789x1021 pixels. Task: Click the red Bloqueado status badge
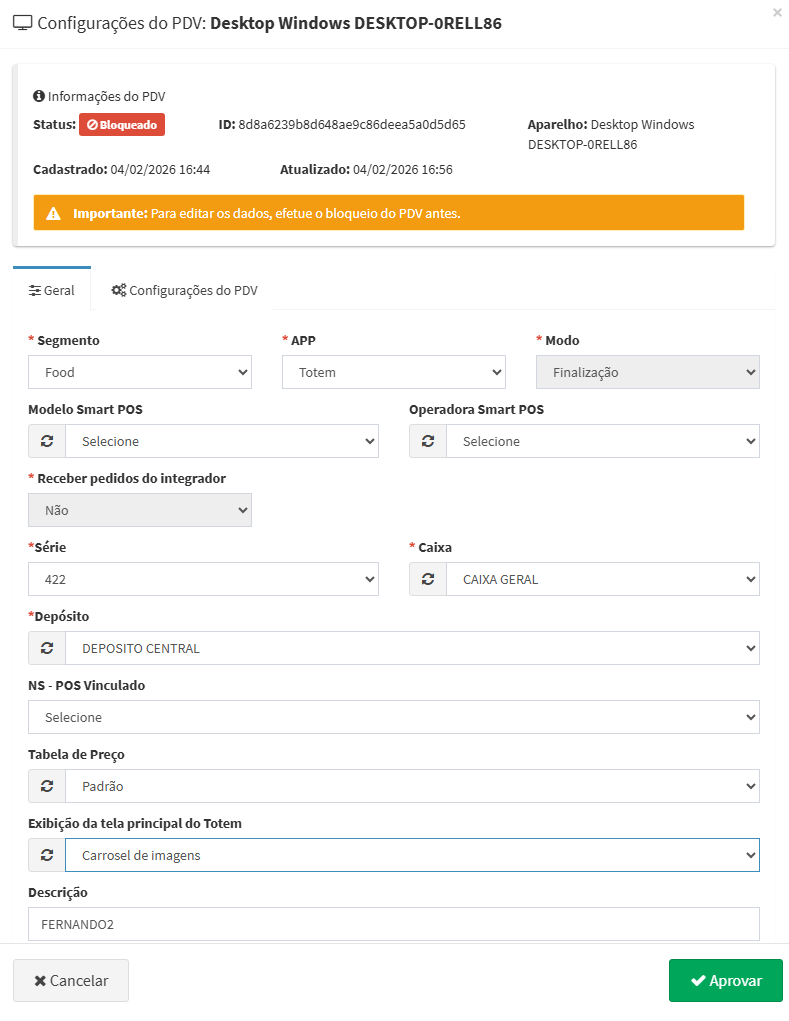point(122,125)
